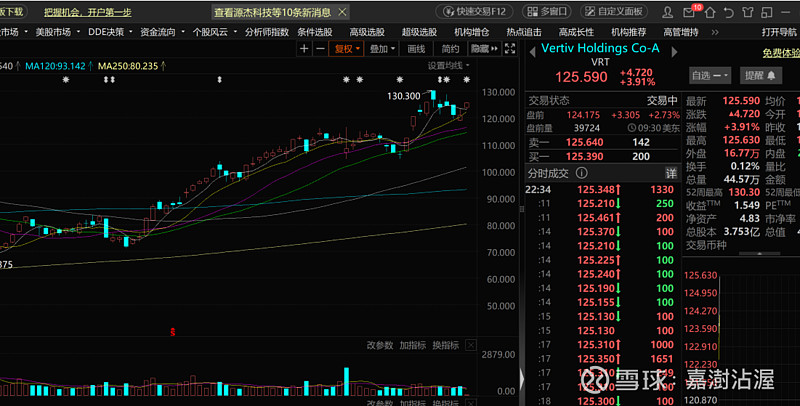Viewport: 800px width, 406px height.
Task: Click 改参数 in volume indicator panel
Action: (380, 345)
